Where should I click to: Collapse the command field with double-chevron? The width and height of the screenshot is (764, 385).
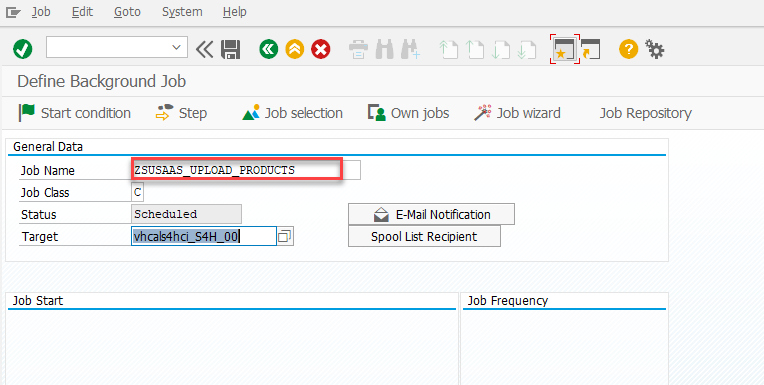205,49
